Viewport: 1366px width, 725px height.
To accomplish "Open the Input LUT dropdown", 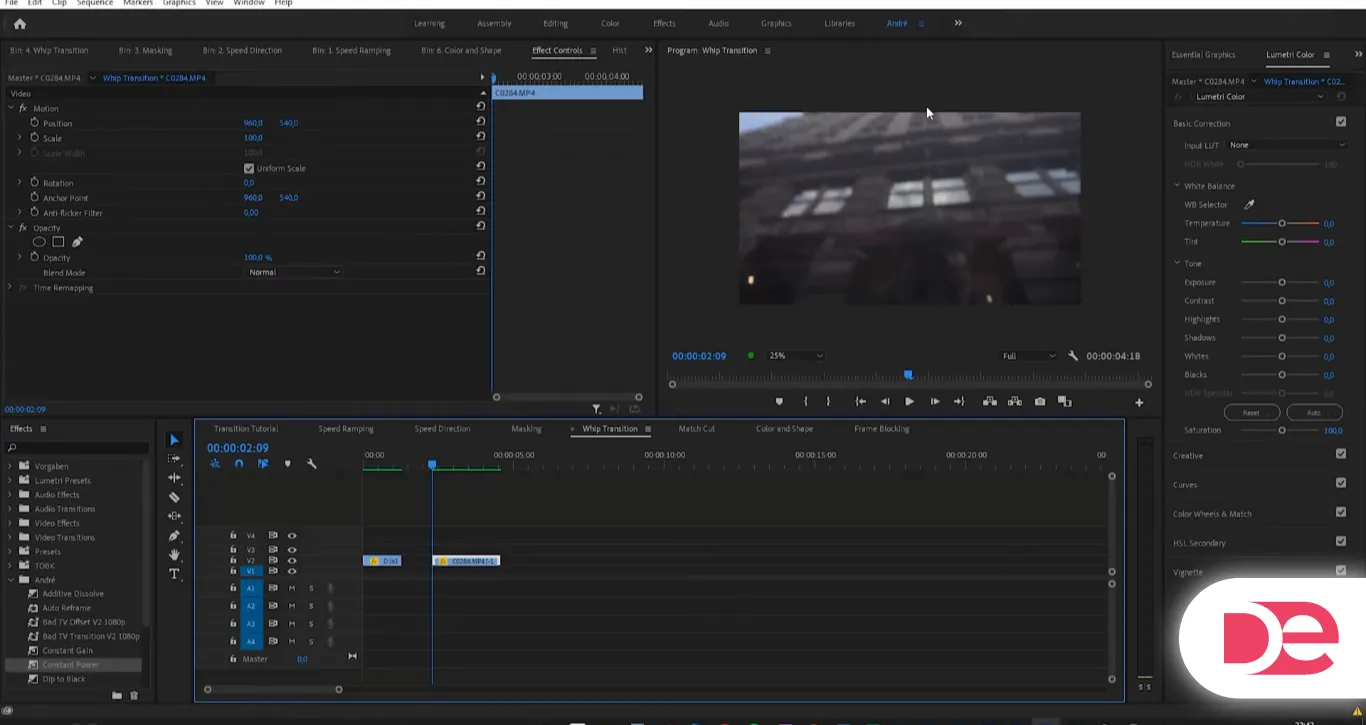I will click(1287, 145).
